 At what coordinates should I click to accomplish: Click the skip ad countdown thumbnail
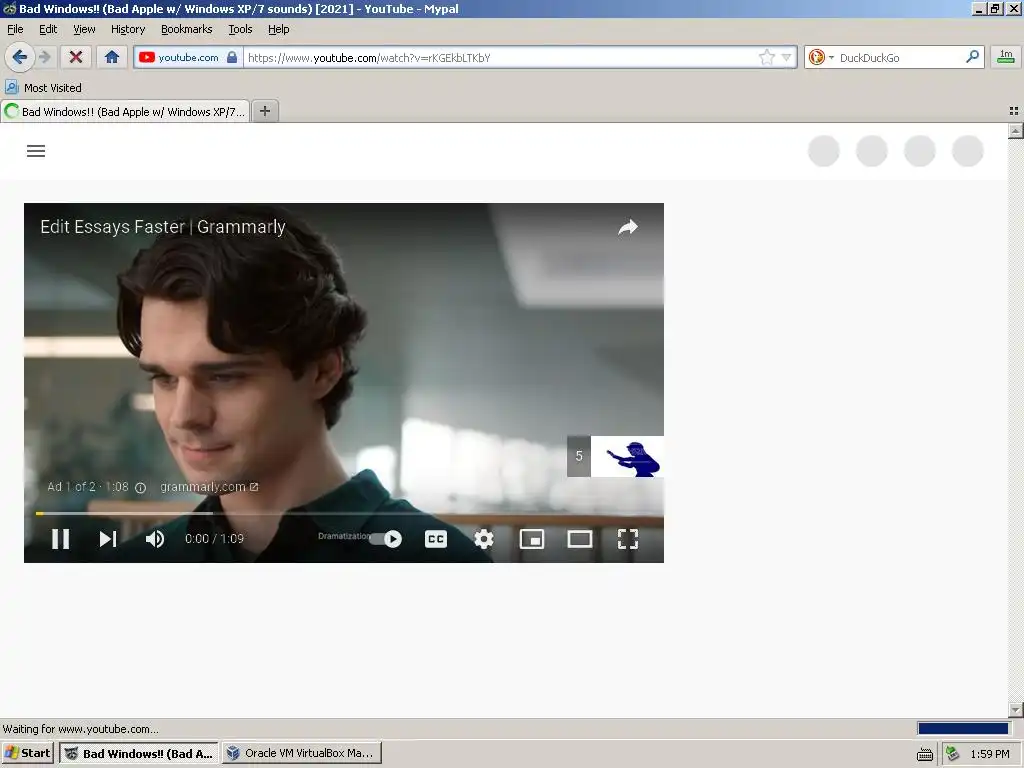point(615,456)
